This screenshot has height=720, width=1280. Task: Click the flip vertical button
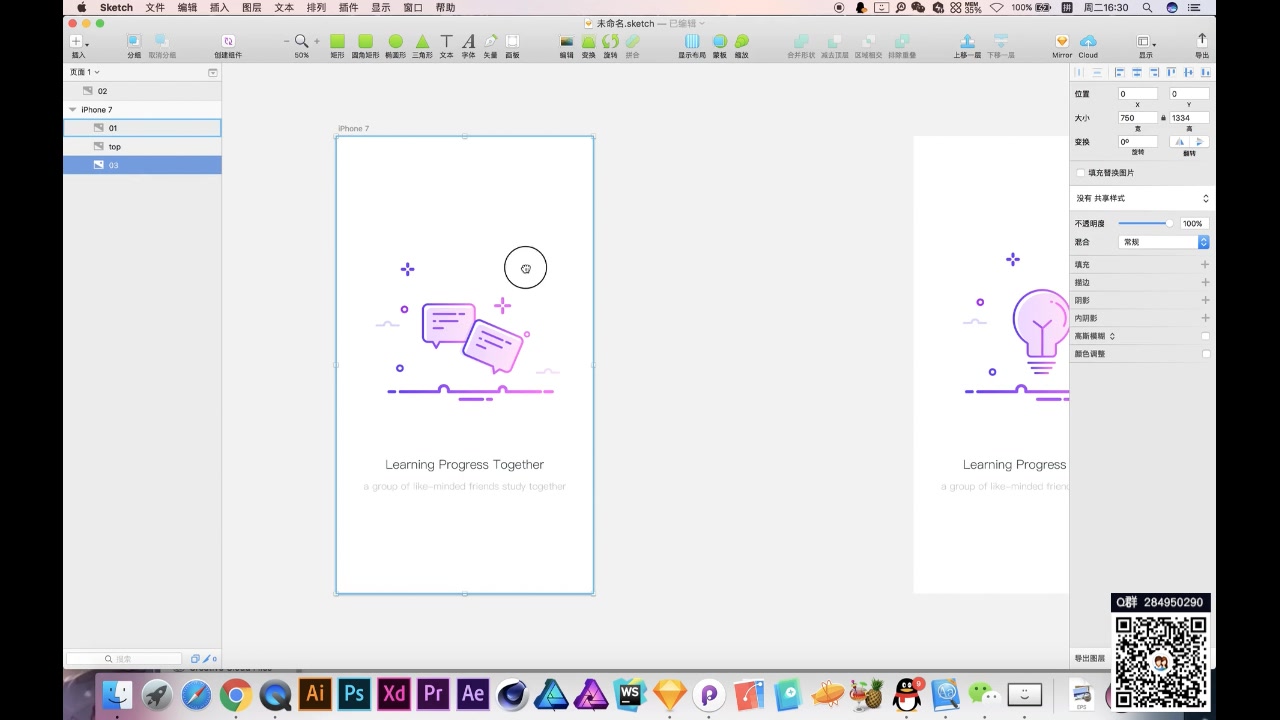1199,142
